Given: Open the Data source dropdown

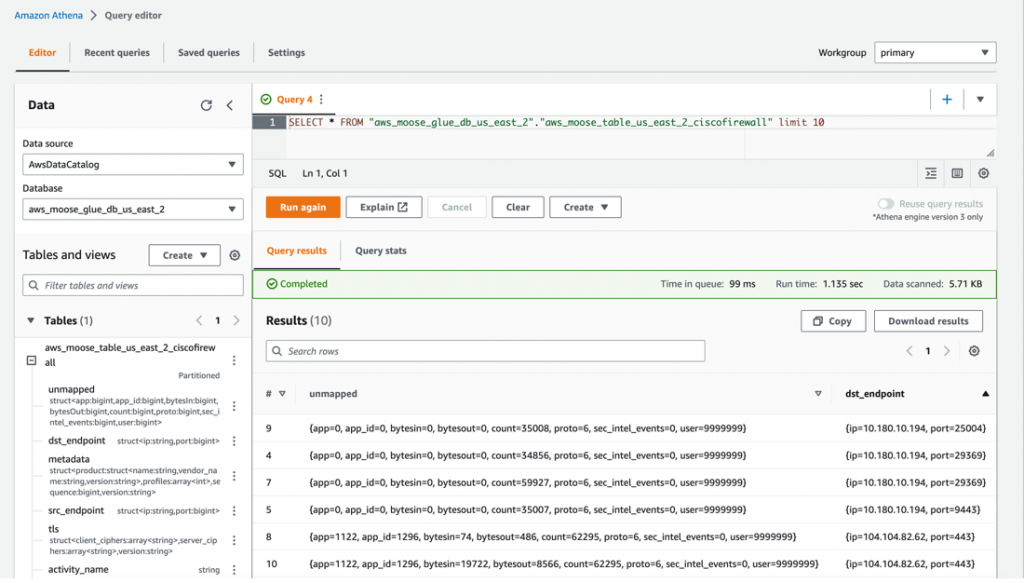Looking at the screenshot, I should pos(133,164).
